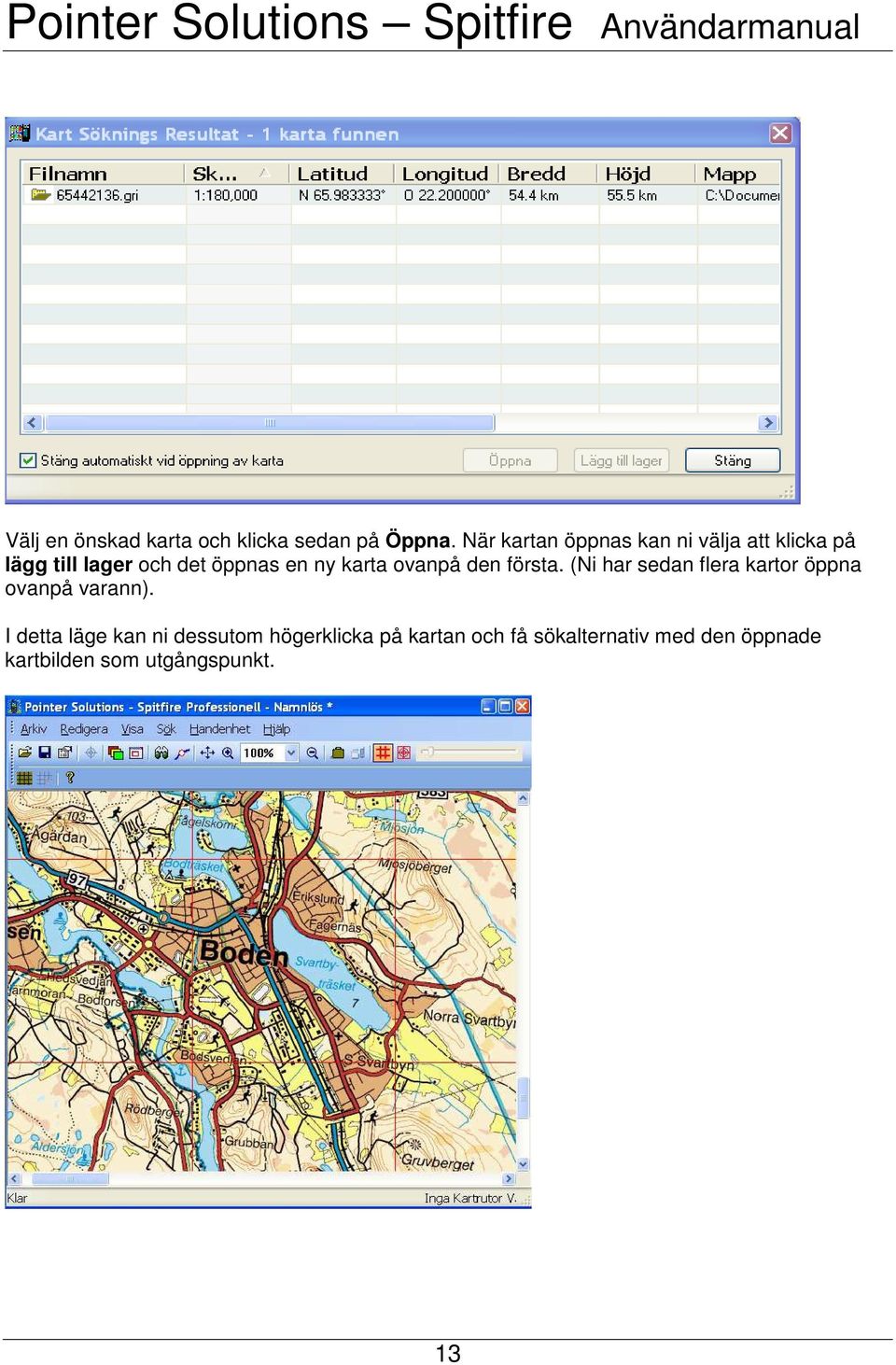Click the green layers icon in toolbar
The image size is (896, 1365).
(x=116, y=753)
